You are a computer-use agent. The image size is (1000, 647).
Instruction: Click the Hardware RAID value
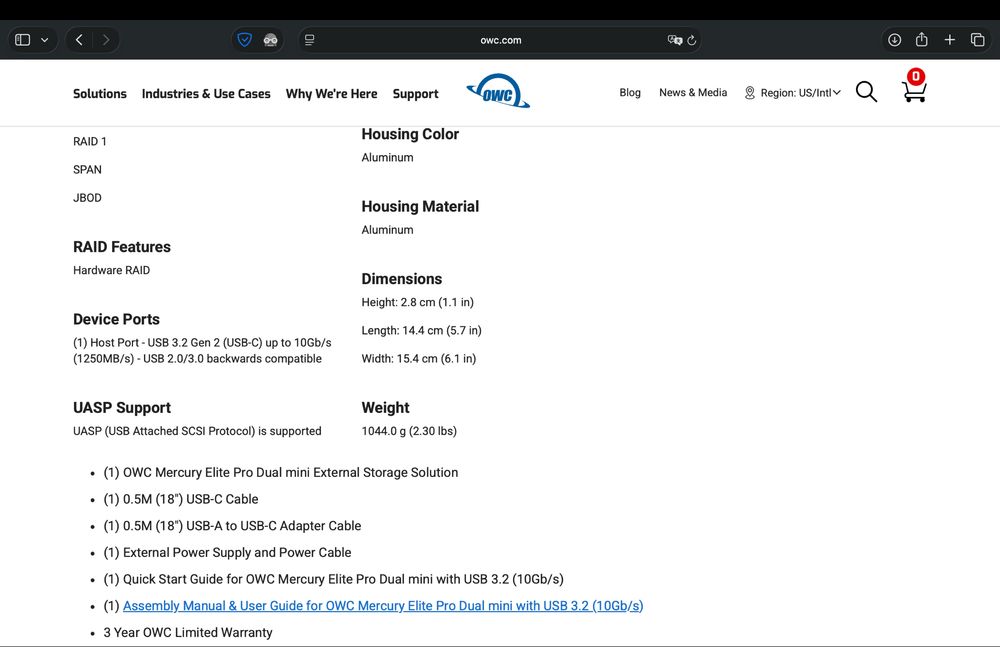point(112,270)
